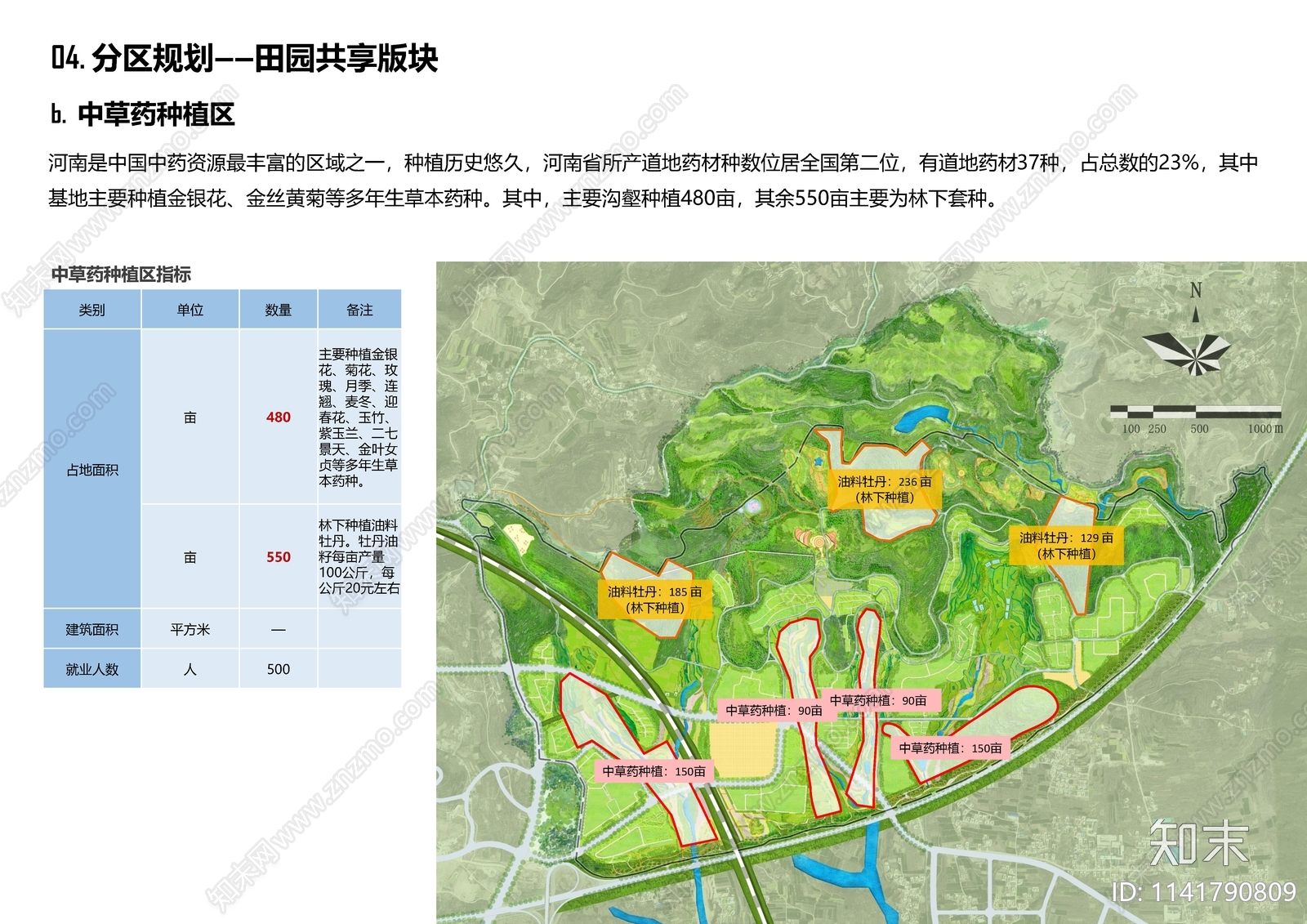Click the lower-left 中草药种植：150亩 label
The width and height of the screenshot is (1307, 924).
pyautogui.click(x=653, y=771)
